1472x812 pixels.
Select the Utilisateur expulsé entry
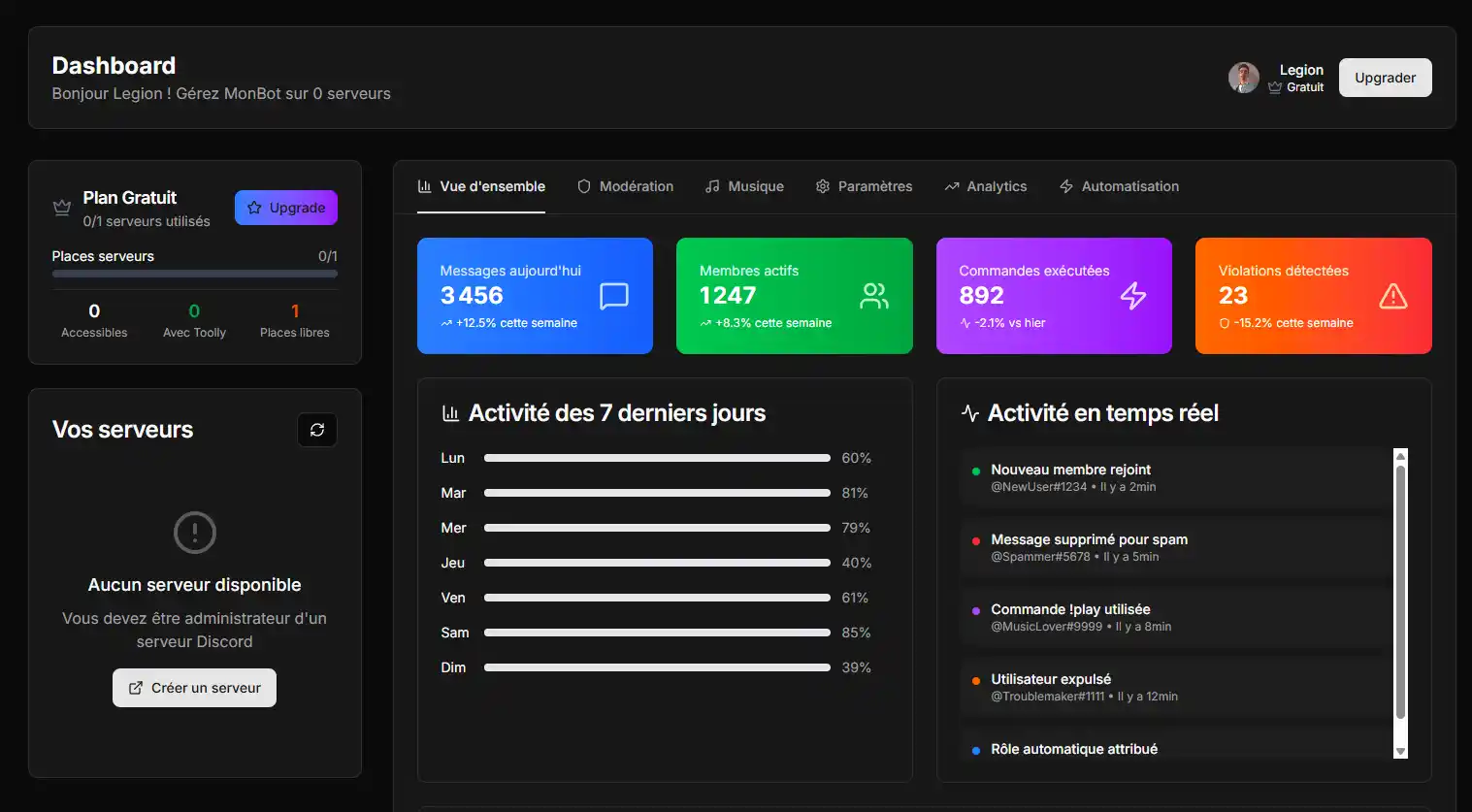click(x=1176, y=687)
